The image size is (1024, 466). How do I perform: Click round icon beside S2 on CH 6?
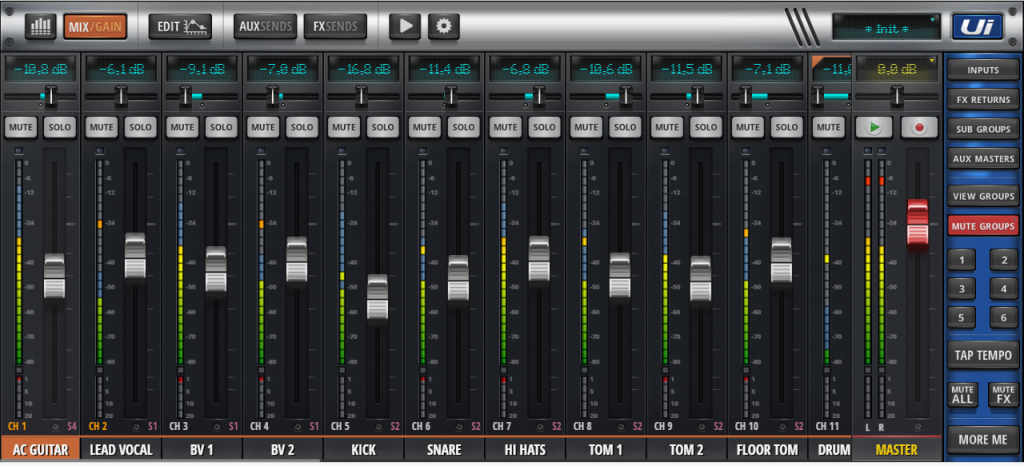pos(460,427)
